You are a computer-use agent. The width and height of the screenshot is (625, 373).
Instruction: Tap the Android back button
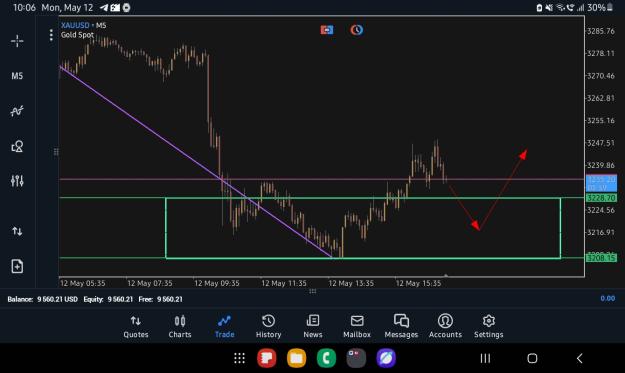[580, 358]
